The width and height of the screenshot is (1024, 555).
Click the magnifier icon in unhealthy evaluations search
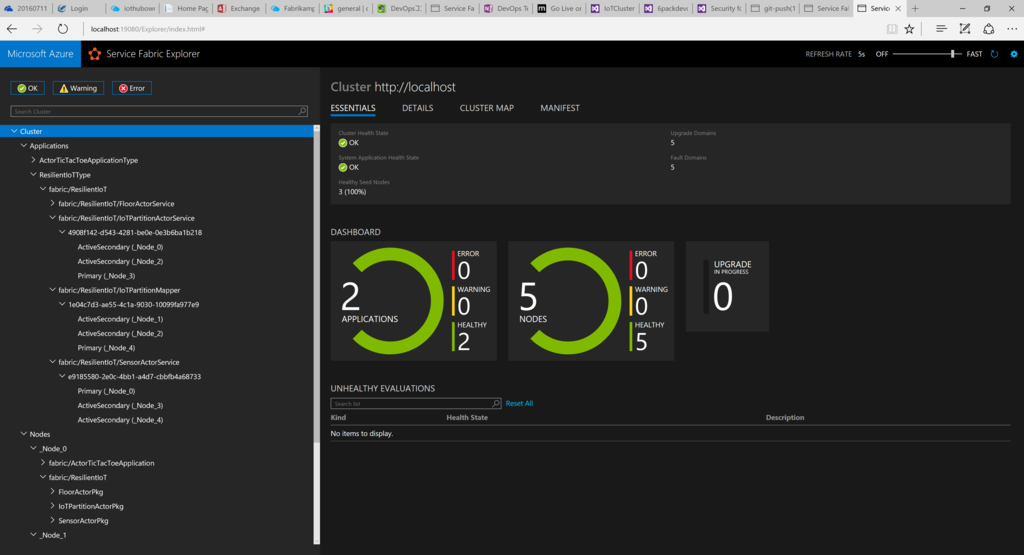point(496,404)
